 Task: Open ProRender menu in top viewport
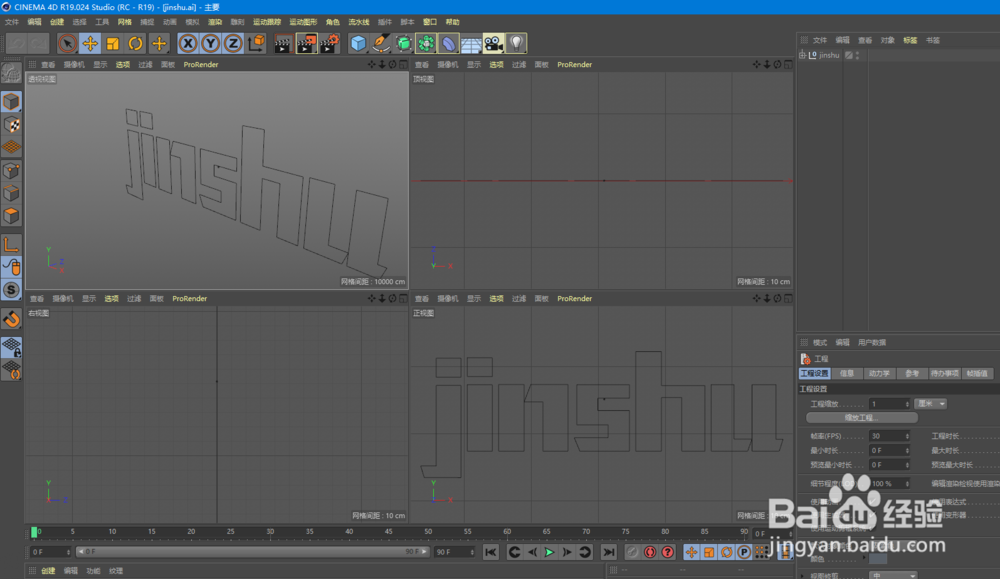coord(574,64)
